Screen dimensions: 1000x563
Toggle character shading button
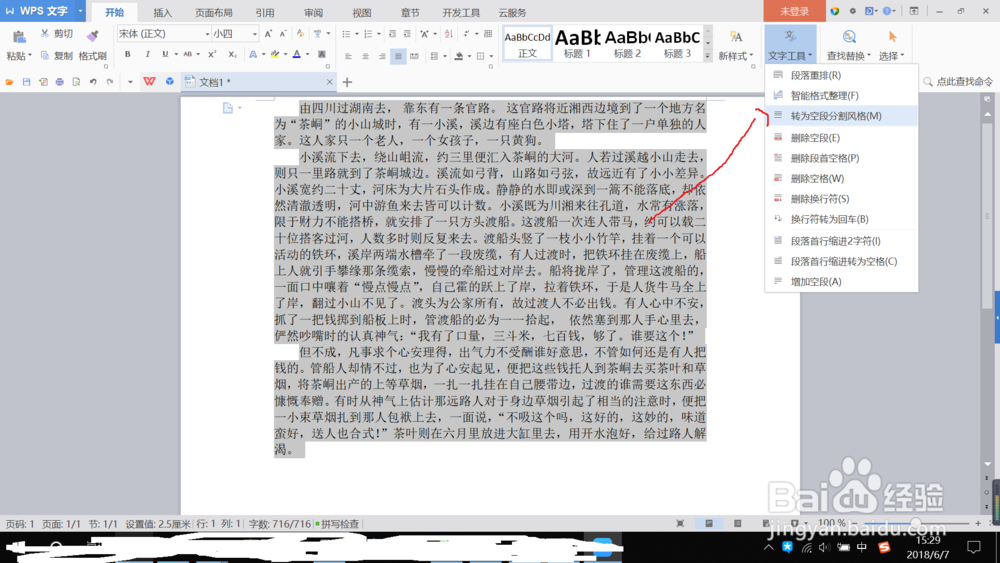[x=322, y=55]
